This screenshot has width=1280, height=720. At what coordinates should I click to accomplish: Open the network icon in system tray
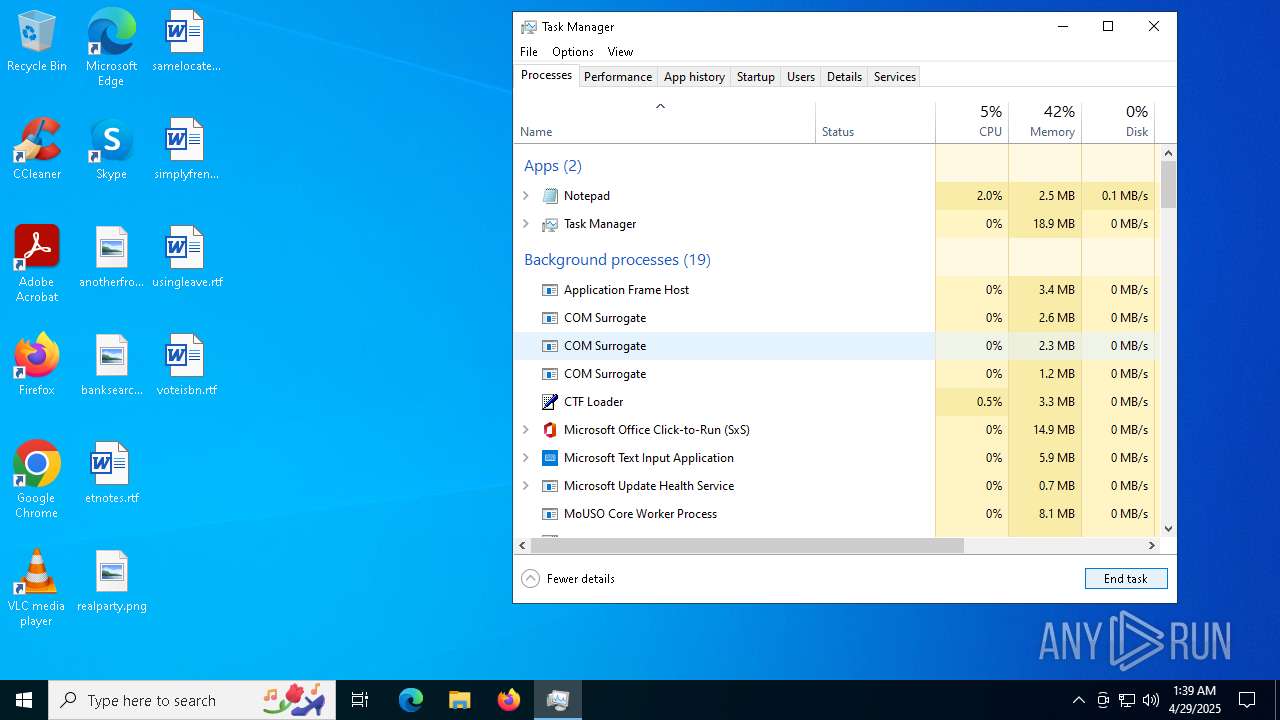pyautogui.click(x=1127, y=700)
